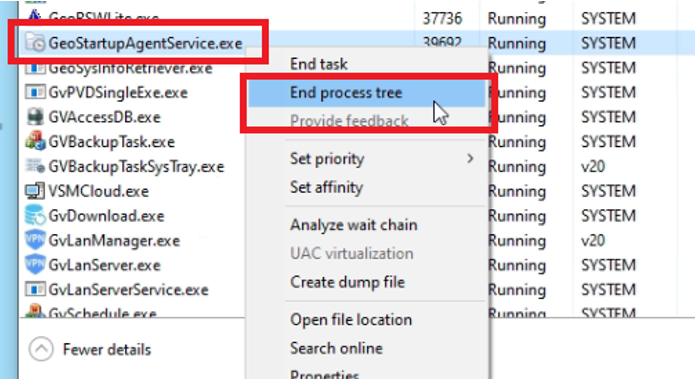
Task: Click the GvLanManager.exe VPN shield icon
Action: [x=35, y=240]
